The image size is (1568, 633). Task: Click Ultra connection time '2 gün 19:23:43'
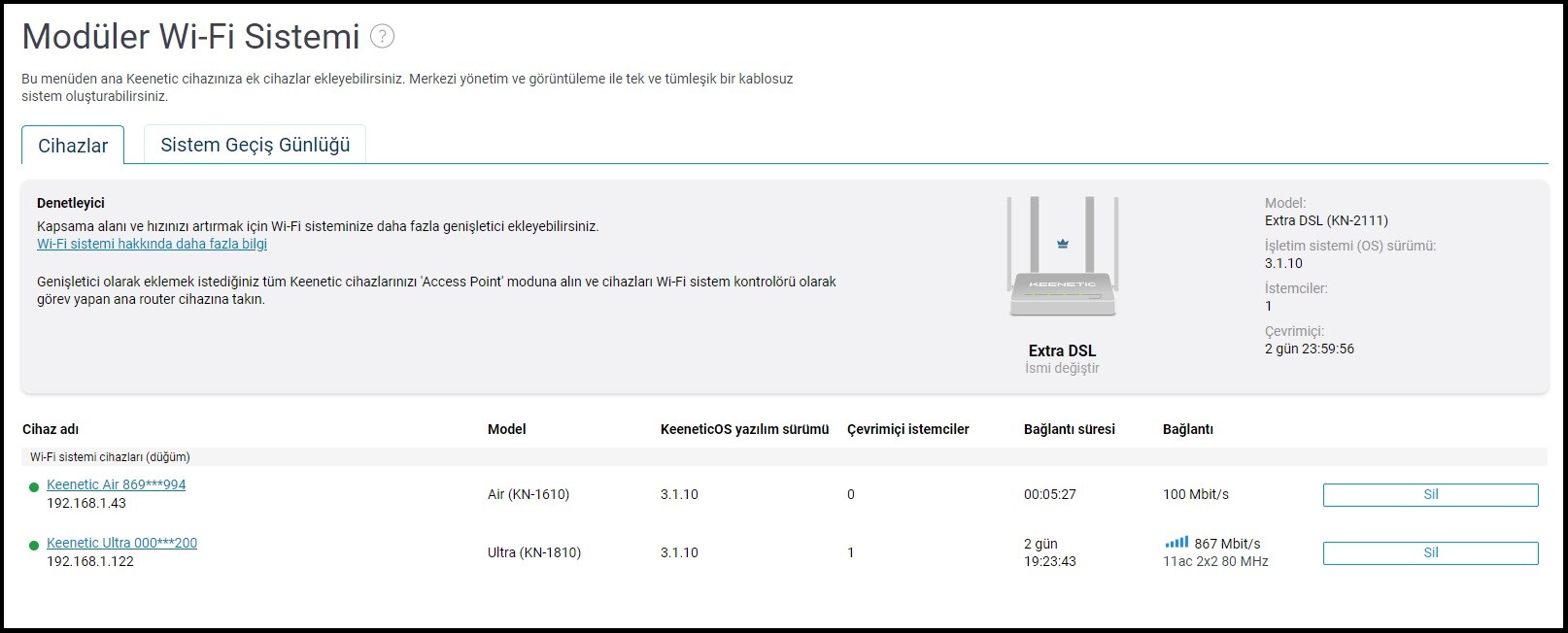[x=1049, y=552]
